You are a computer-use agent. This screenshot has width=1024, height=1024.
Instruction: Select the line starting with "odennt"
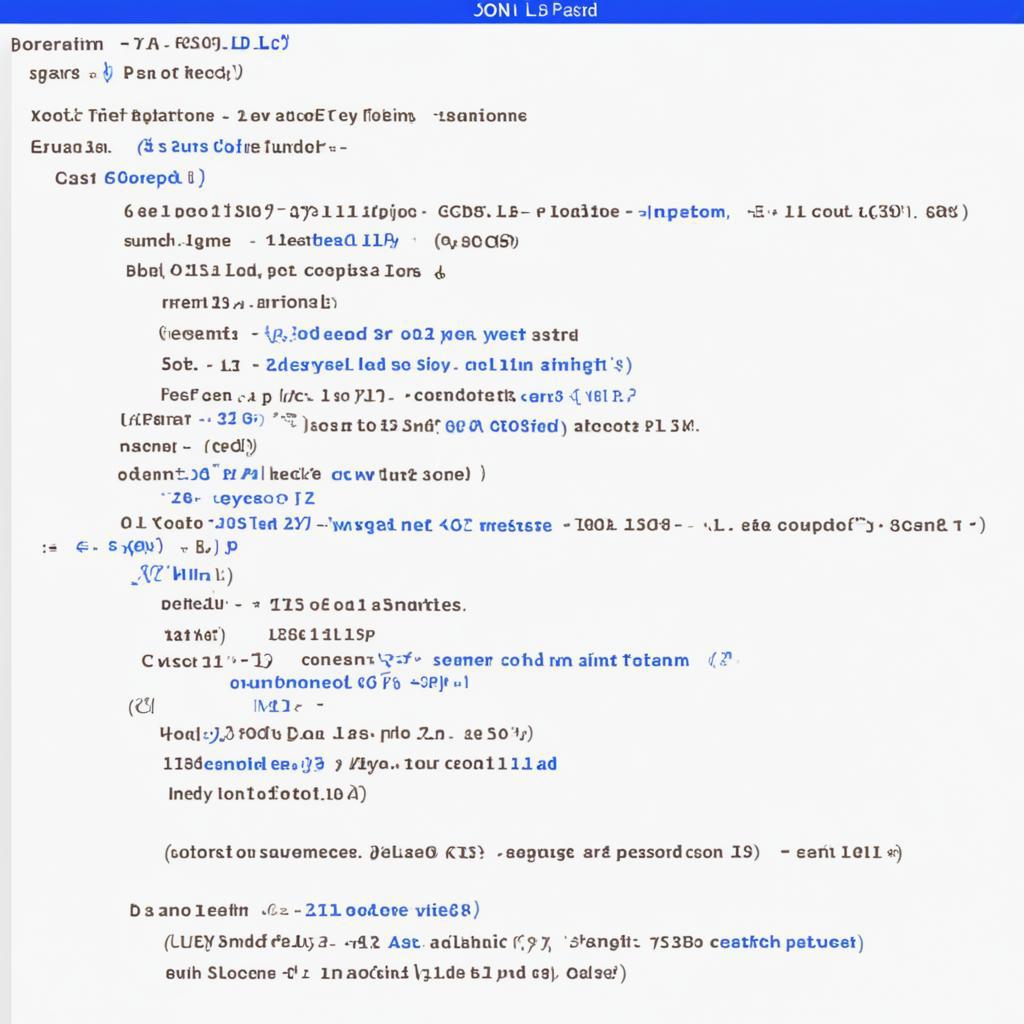pos(301,474)
